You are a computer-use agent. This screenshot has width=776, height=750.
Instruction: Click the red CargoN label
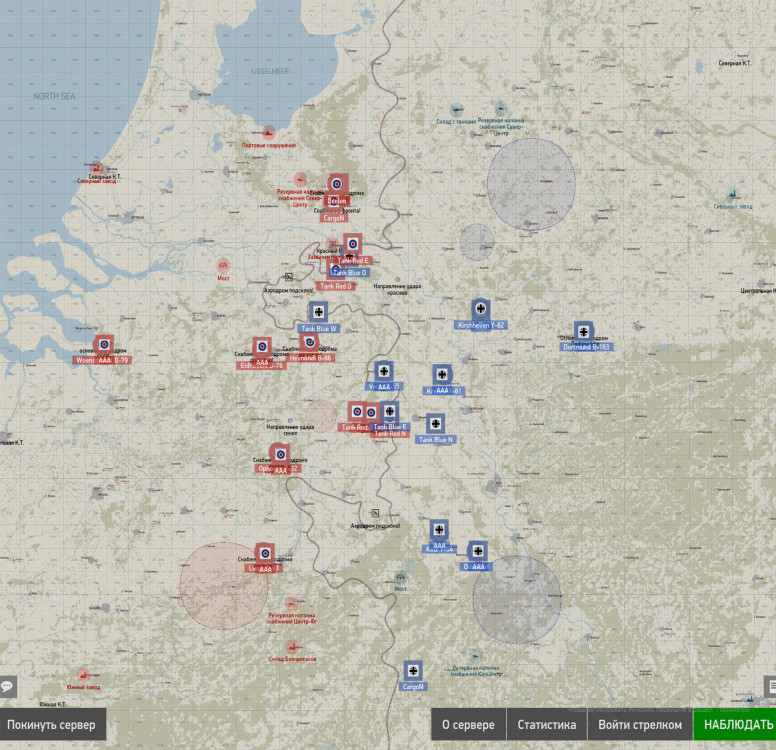(334, 218)
